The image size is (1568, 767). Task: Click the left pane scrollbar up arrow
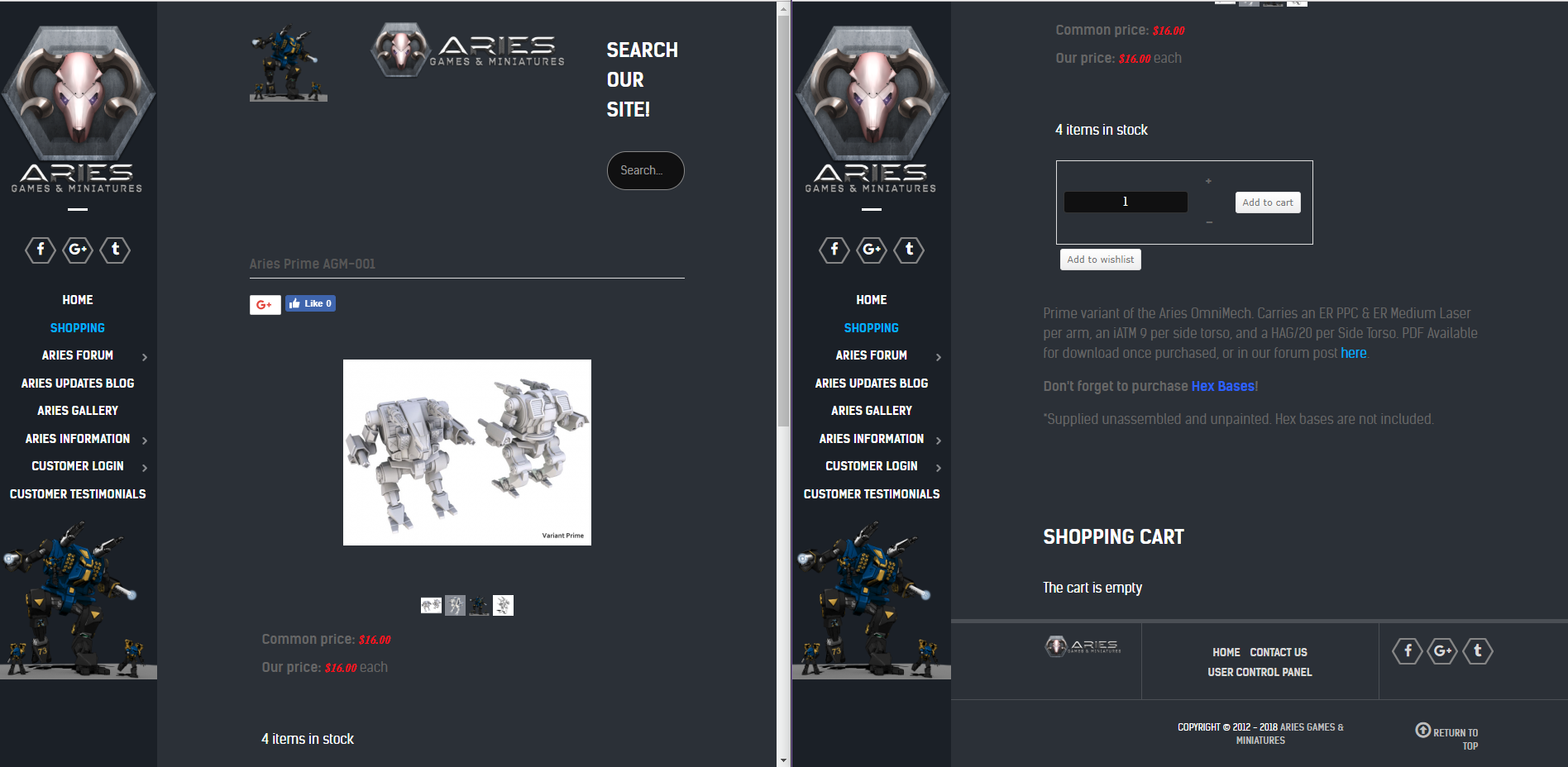783,9
